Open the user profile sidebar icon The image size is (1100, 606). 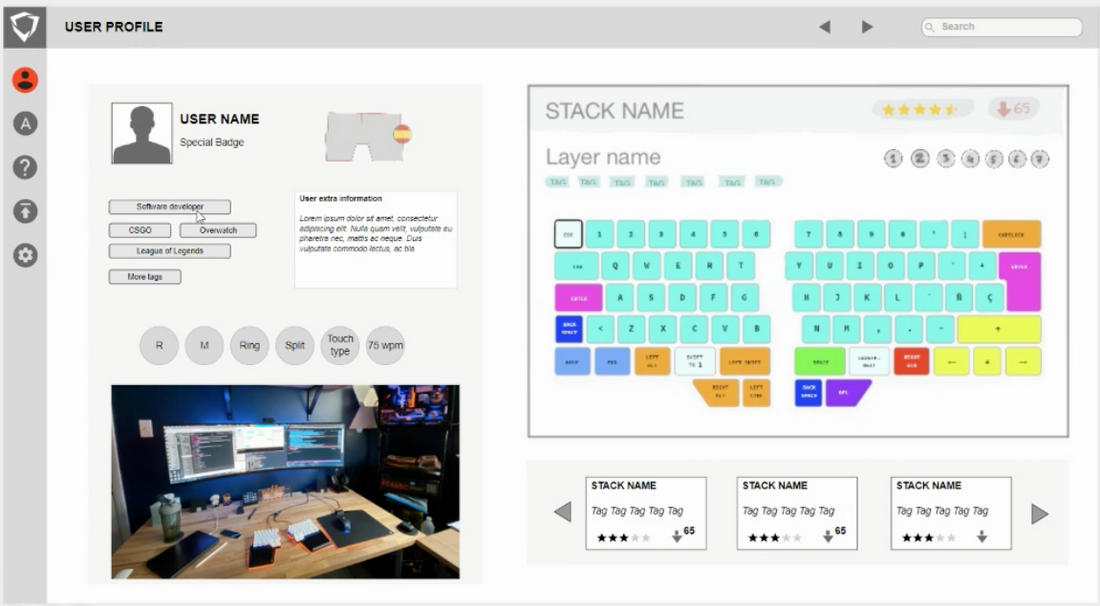(25, 80)
